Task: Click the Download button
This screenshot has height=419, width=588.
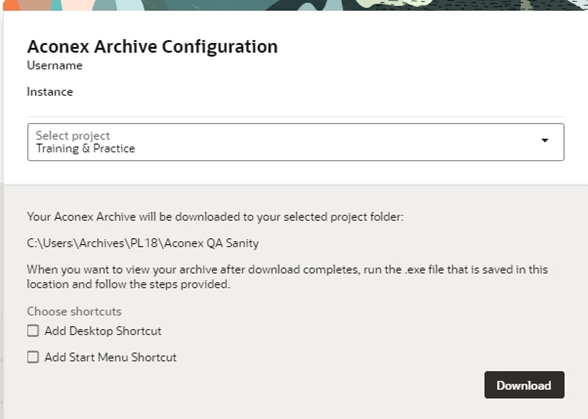Action: 524,385
